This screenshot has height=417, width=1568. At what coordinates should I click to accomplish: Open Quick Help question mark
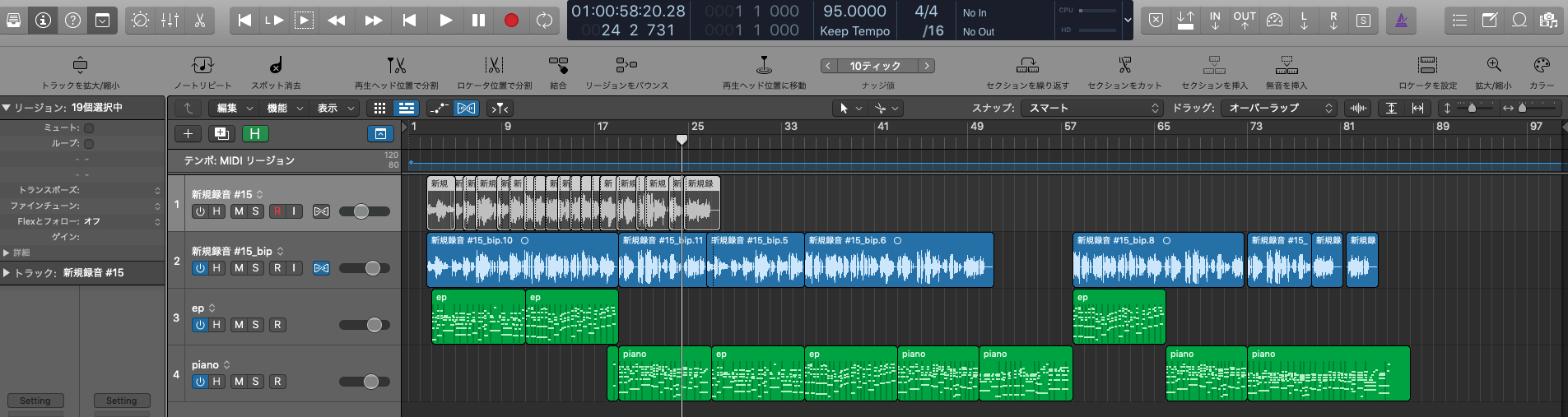click(x=72, y=21)
